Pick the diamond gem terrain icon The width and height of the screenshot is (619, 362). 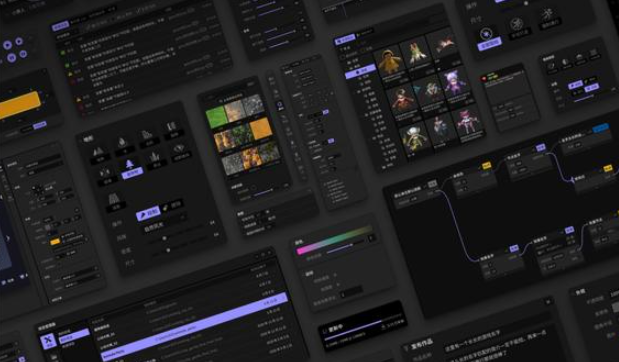point(179,148)
